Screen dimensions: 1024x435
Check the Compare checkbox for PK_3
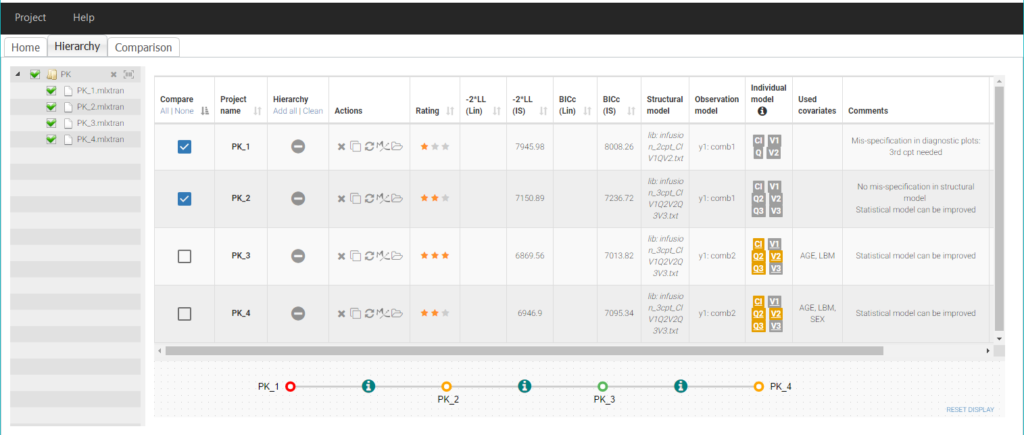pos(184,257)
